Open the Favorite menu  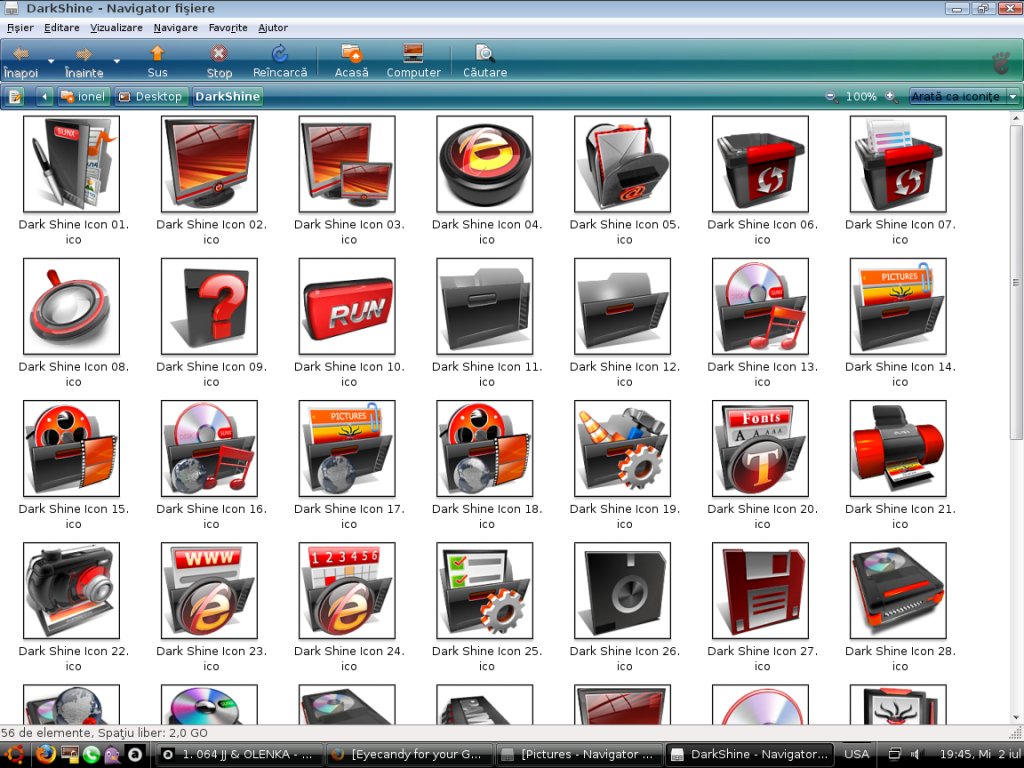tap(228, 28)
